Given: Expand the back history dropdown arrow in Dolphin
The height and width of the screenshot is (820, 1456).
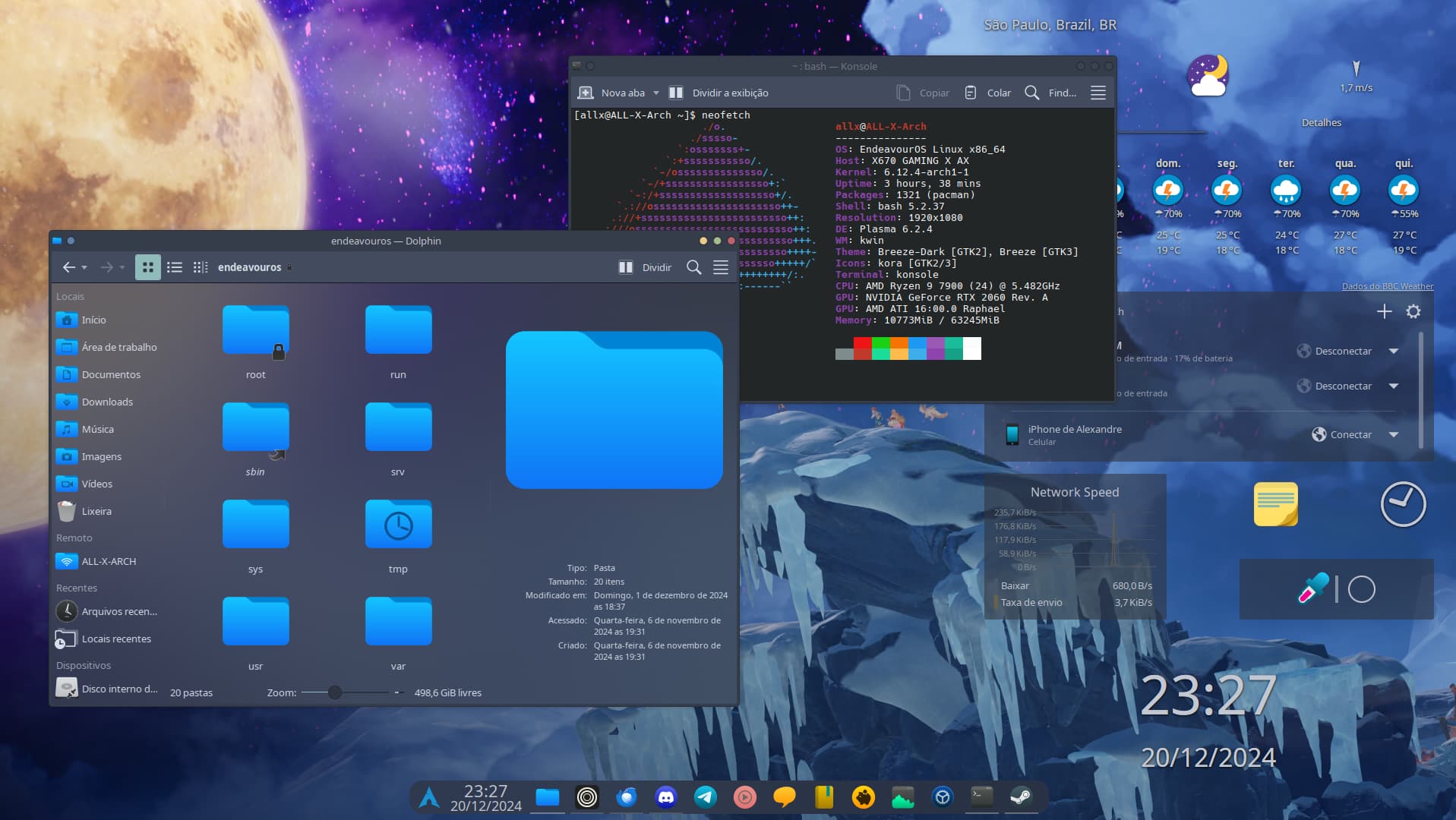Looking at the screenshot, I should pos(84,268).
